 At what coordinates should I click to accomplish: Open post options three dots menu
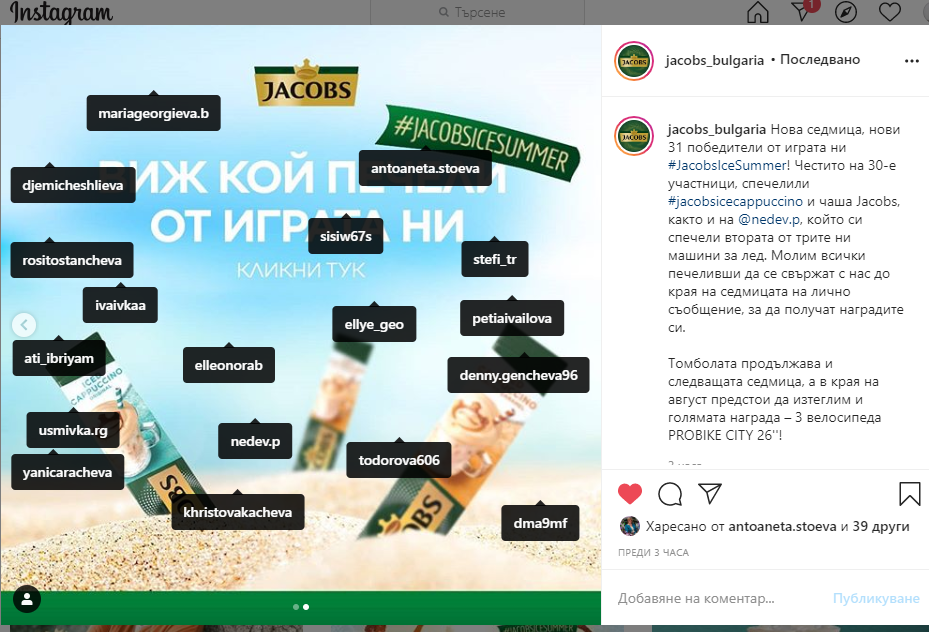tap(912, 61)
